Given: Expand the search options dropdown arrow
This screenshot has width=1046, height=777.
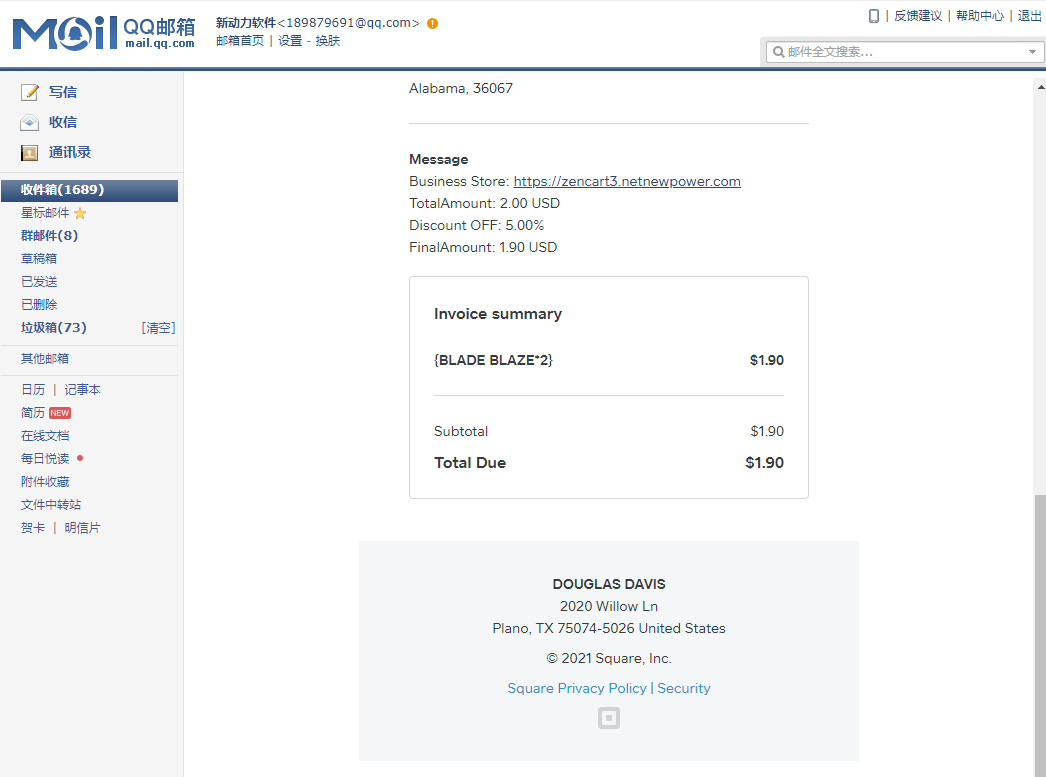Looking at the screenshot, I should (x=1032, y=52).
